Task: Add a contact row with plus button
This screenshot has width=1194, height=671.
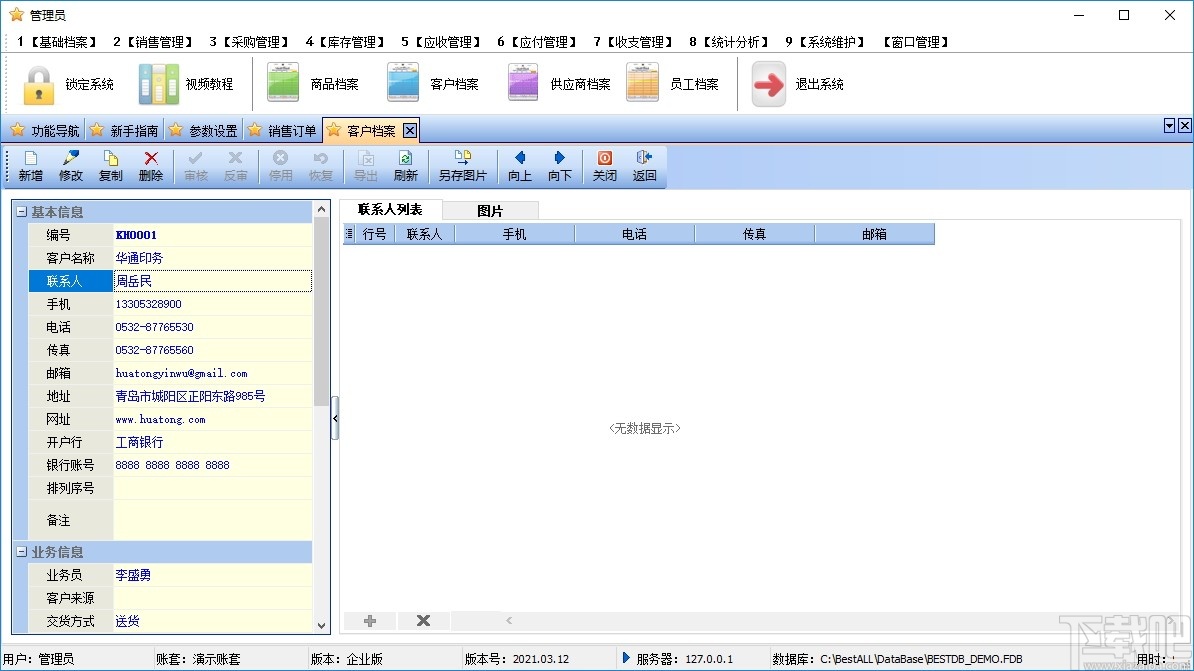Action: coord(370,621)
